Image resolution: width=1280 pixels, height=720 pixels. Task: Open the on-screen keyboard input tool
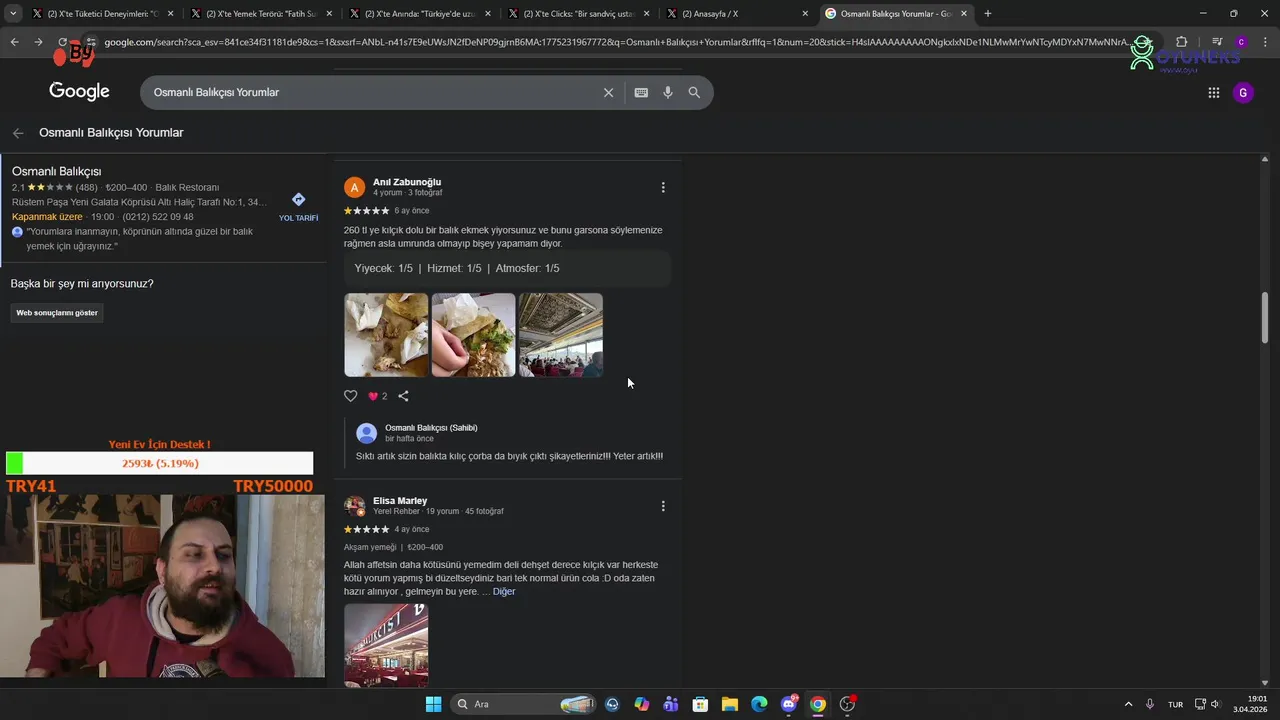pos(641,92)
